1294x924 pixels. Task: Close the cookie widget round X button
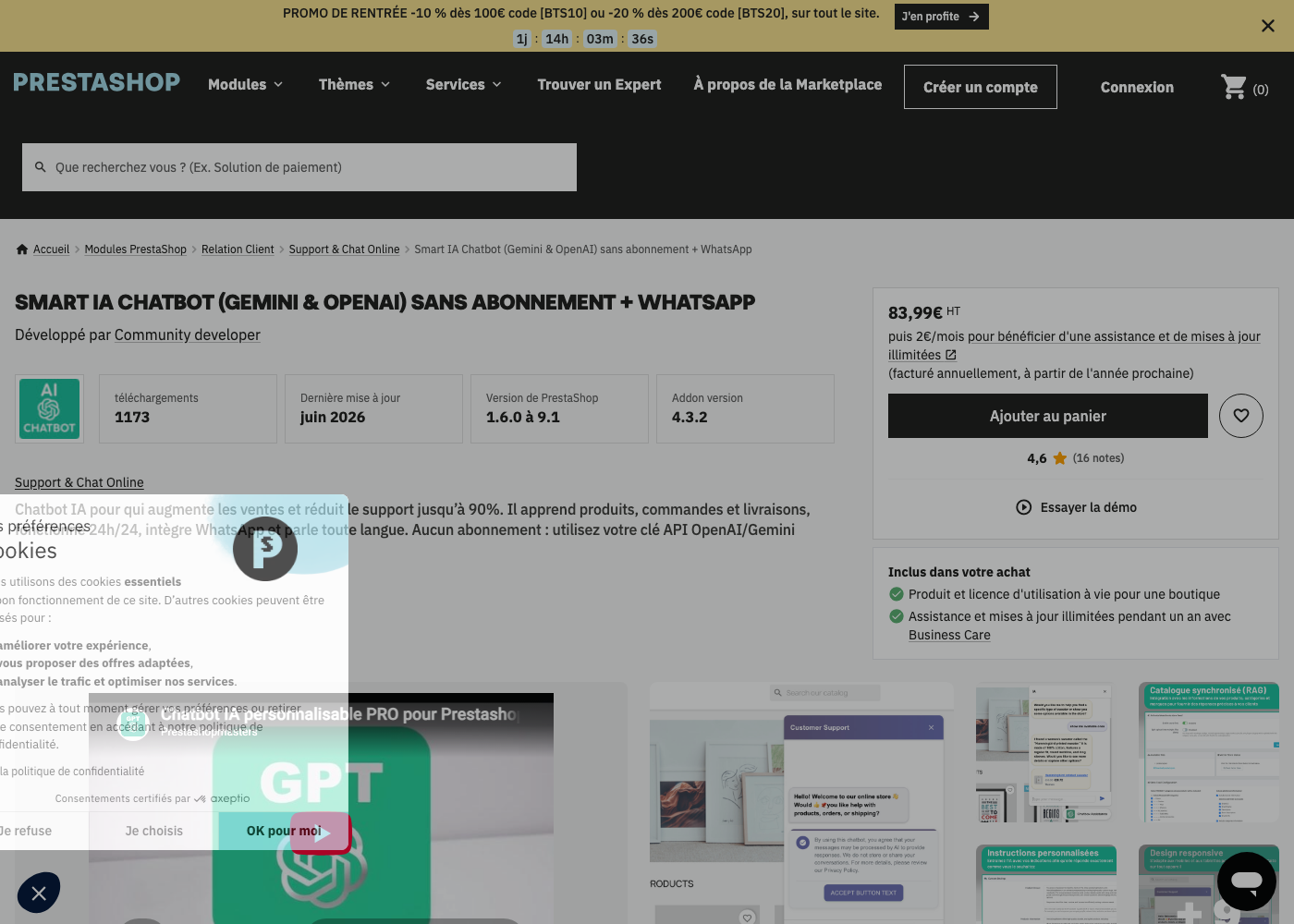(x=39, y=893)
